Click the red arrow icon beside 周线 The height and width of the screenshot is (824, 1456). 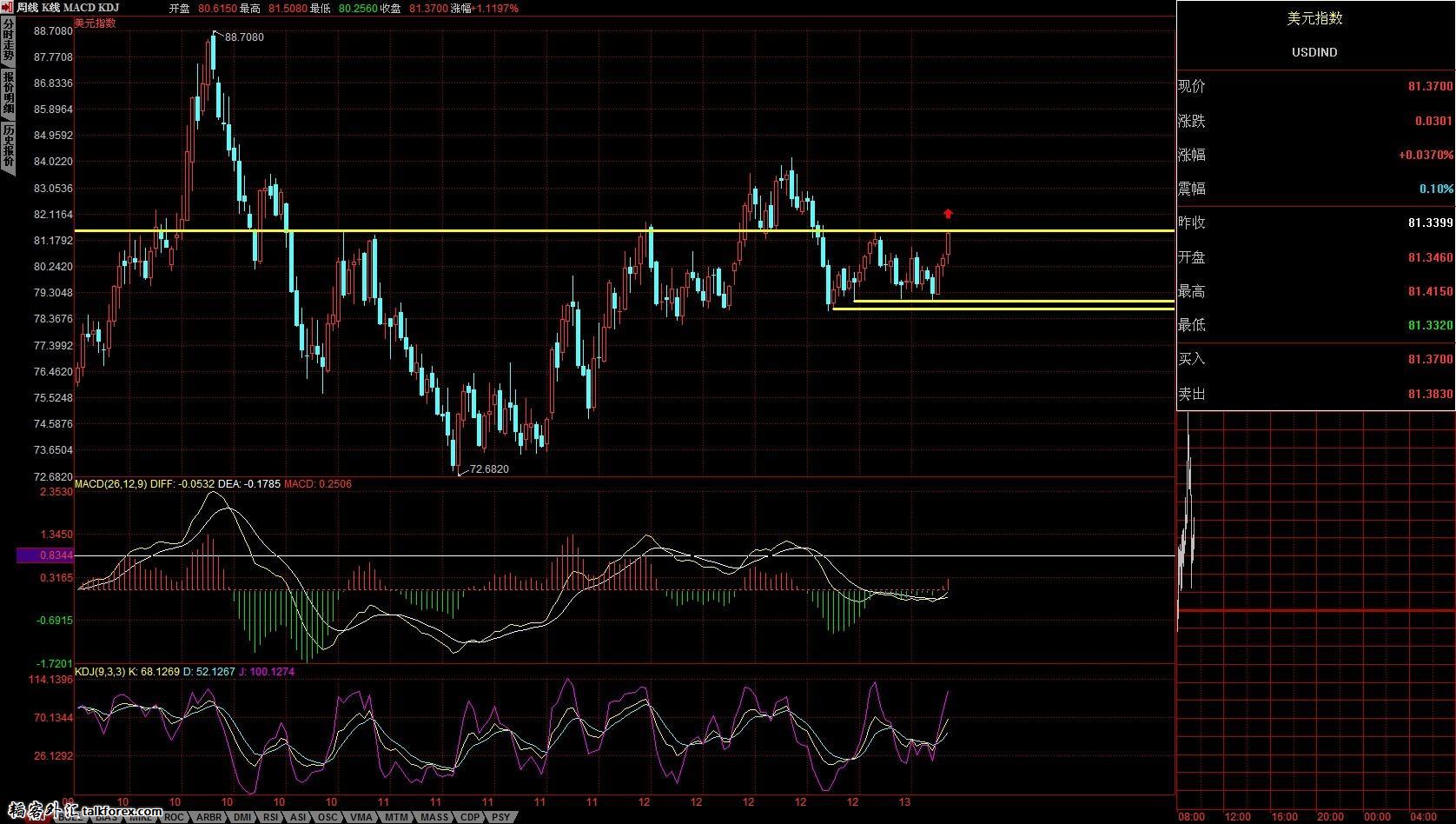pyautogui.click(x=9, y=8)
